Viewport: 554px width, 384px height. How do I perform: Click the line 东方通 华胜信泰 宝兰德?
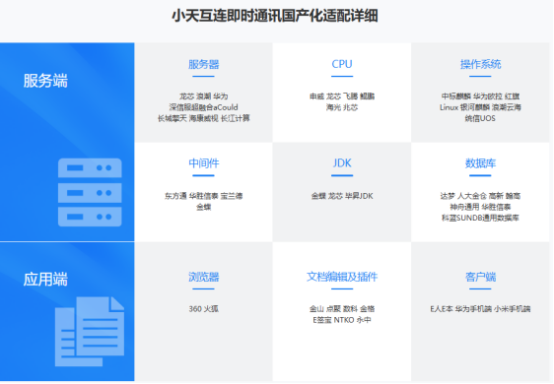[x=204, y=196]
